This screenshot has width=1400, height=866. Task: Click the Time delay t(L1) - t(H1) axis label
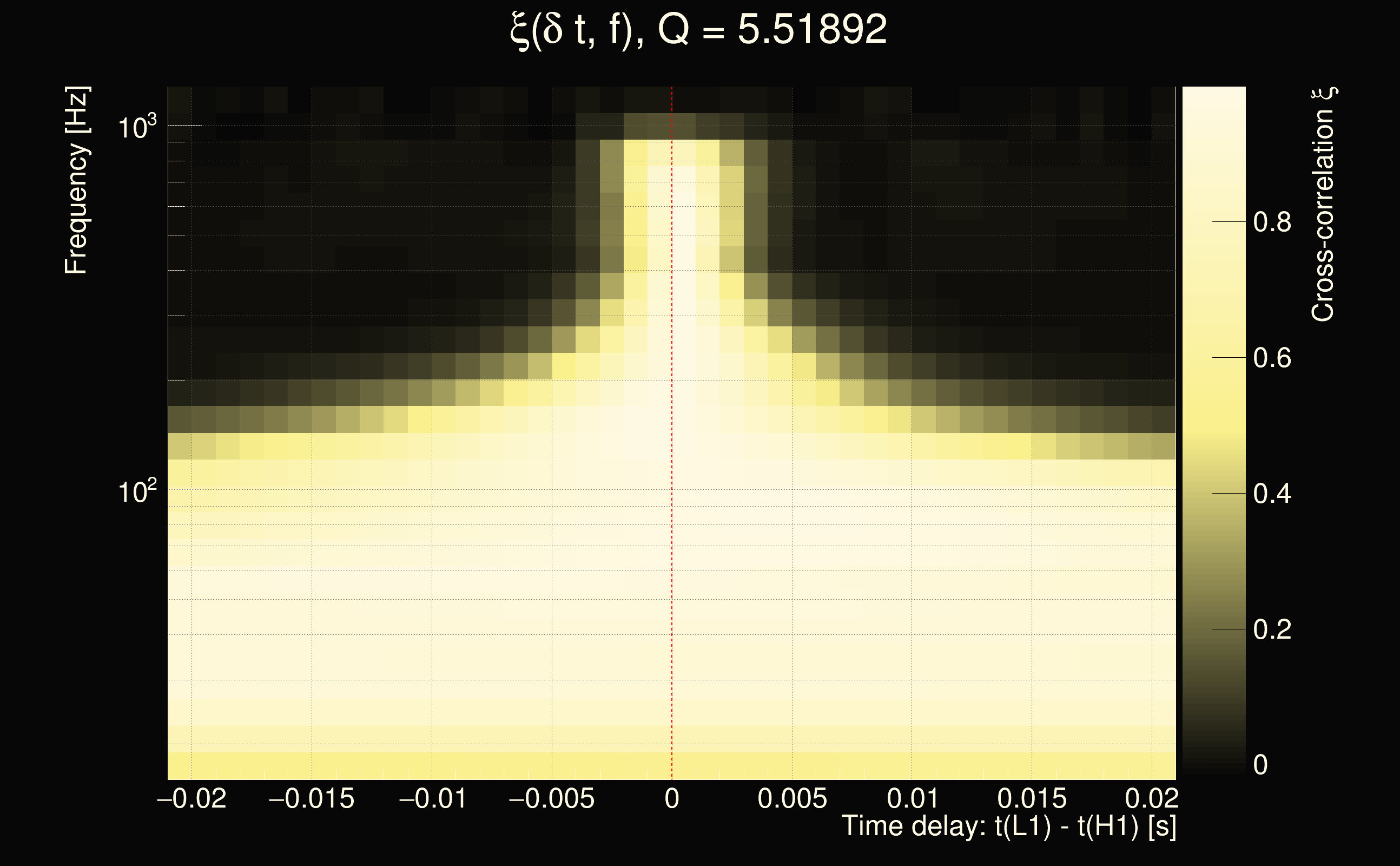1008,826
